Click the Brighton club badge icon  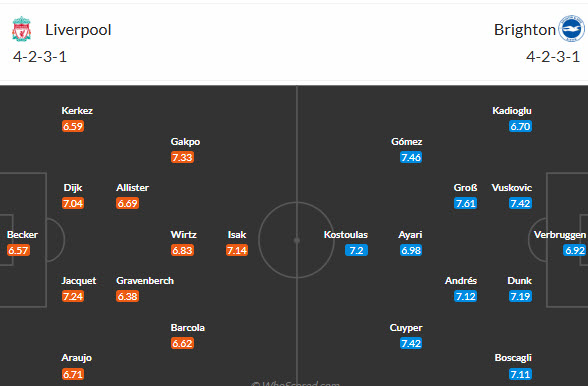pyautogui.click(x=571, y=29)
